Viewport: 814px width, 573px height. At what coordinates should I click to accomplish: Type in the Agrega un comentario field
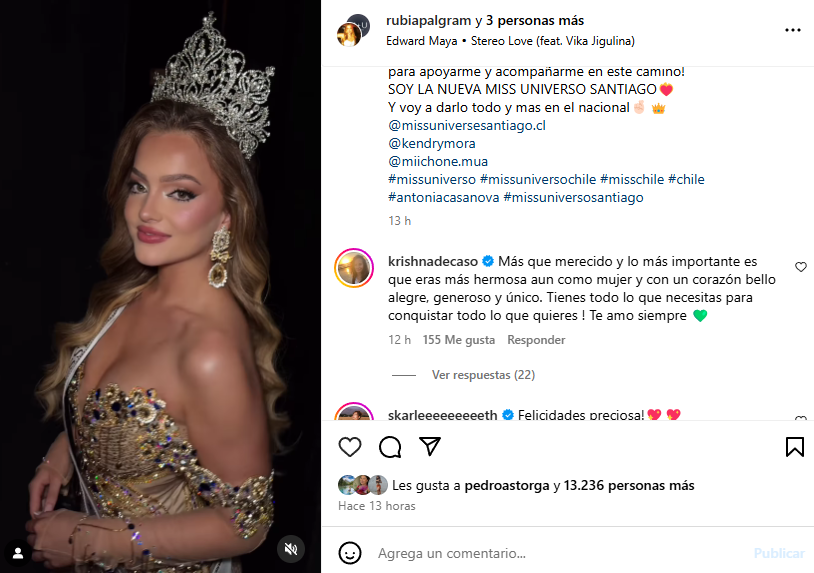point(550,553)
